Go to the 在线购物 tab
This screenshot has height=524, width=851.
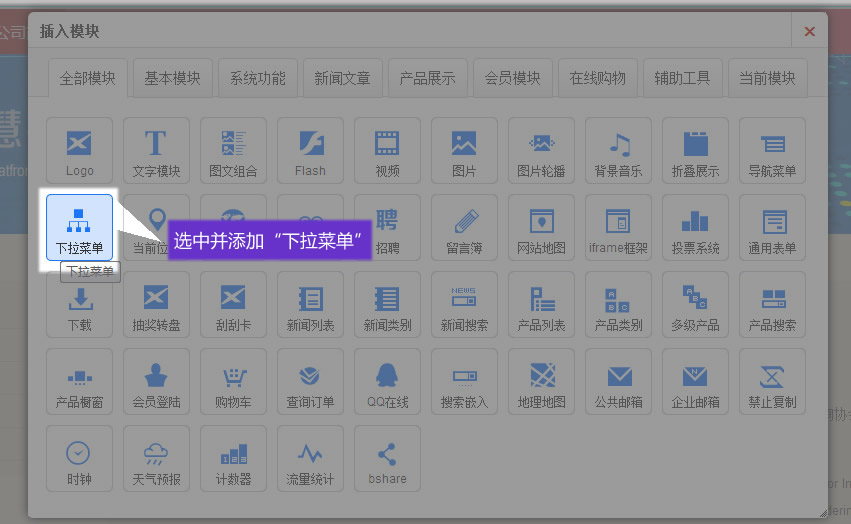tap(597, 78)
